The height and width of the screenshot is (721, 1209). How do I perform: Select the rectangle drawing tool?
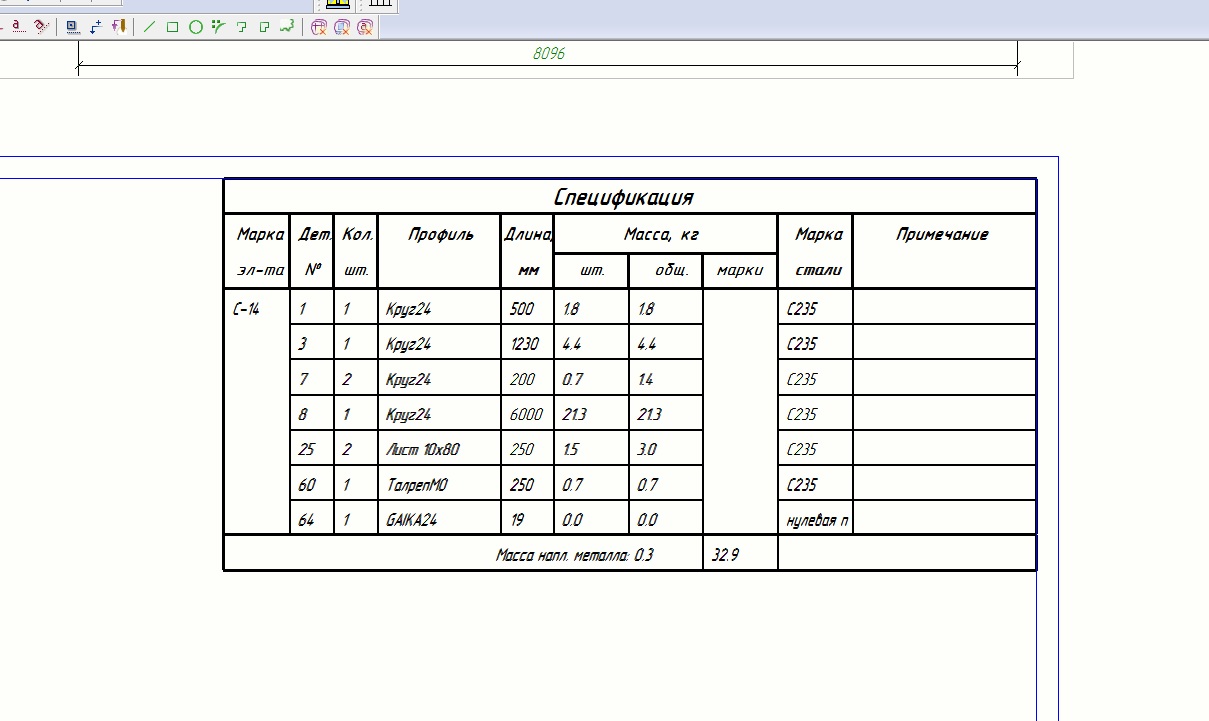172,27
